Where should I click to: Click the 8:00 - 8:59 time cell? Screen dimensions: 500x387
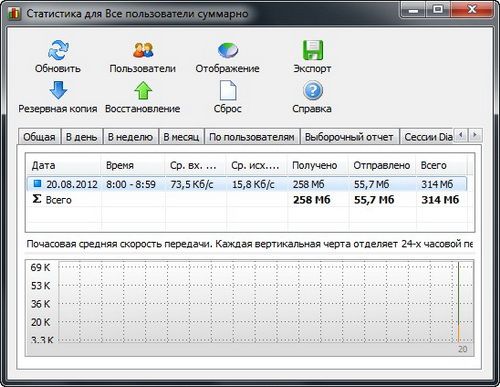pyautogui.click(x=131, y=184)
